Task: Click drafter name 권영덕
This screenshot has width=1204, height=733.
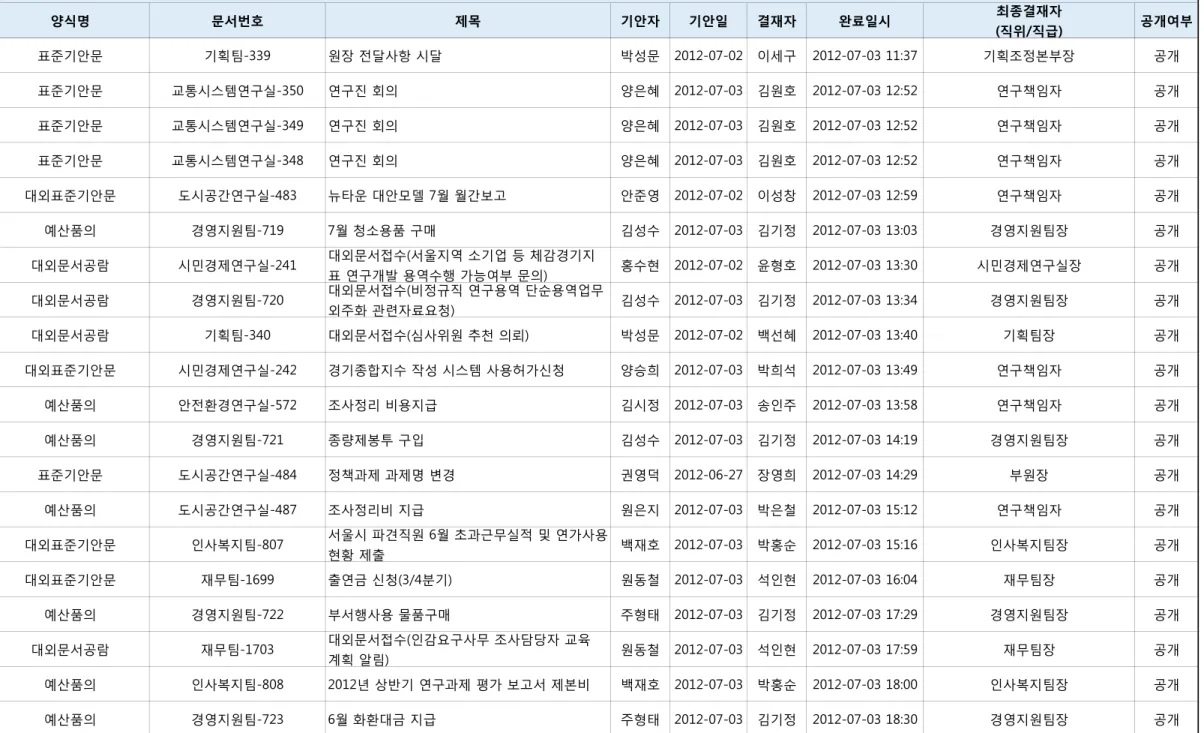Action: (640, 476)
